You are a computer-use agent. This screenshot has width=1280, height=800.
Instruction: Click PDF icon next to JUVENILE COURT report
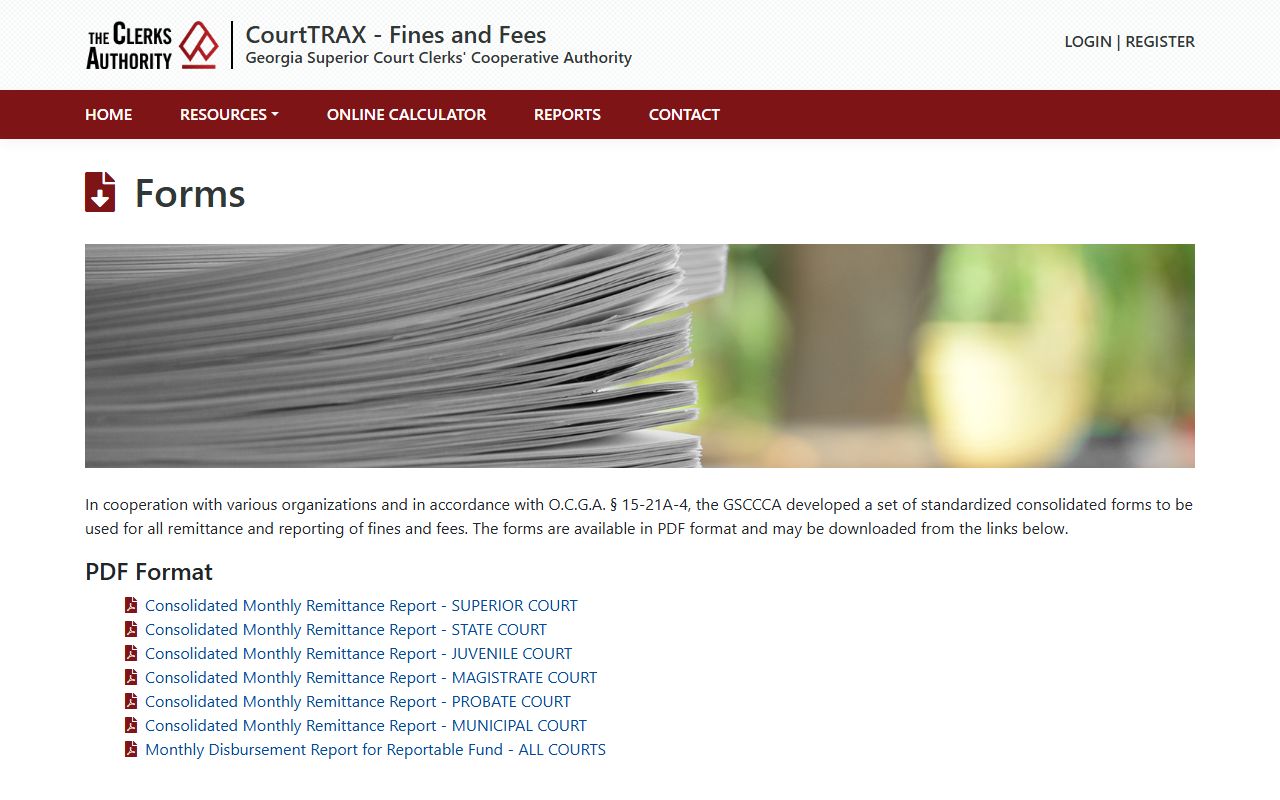pyautogui.click(x=131, y=653)
